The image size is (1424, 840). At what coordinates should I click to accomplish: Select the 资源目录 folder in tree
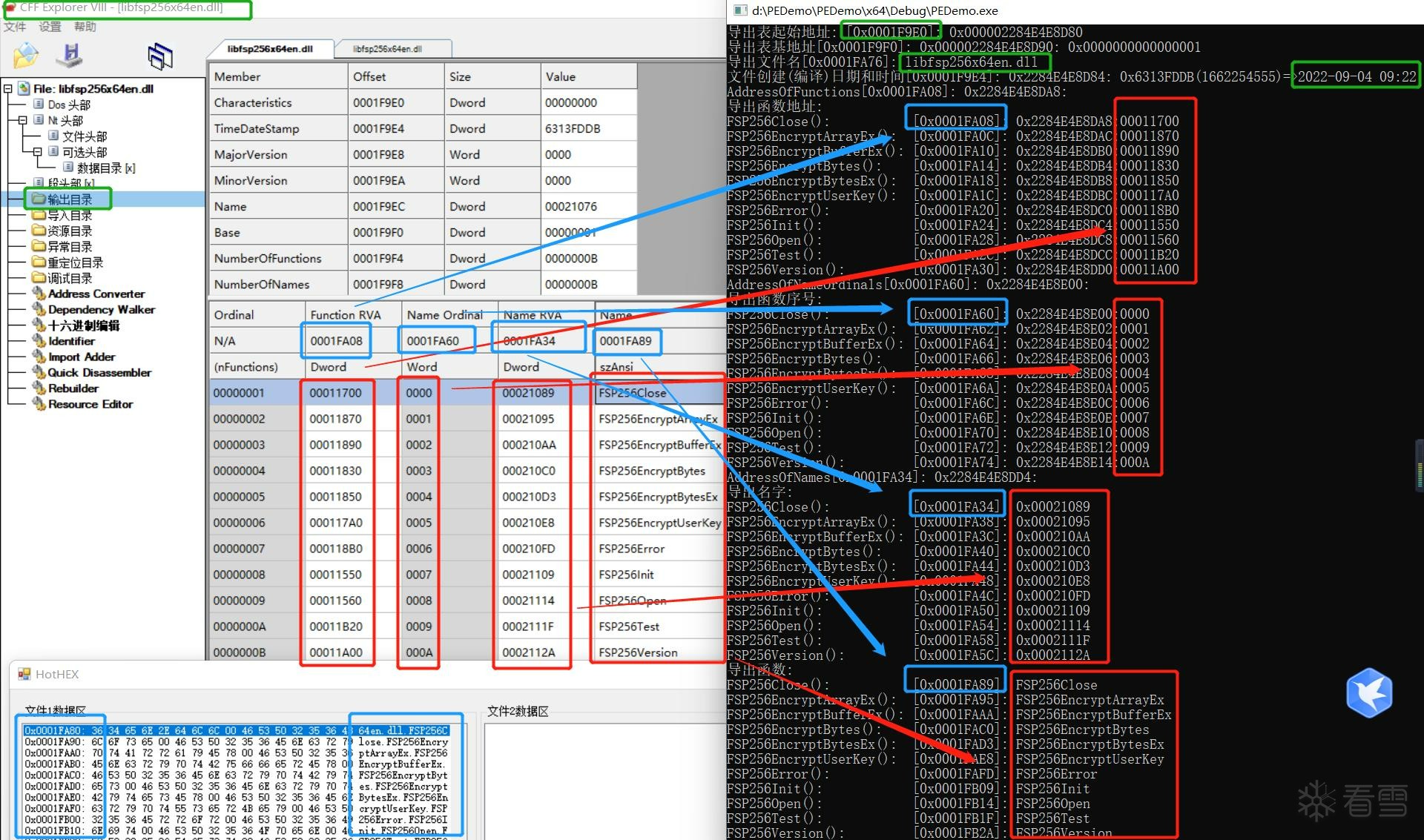click(69, 231)
